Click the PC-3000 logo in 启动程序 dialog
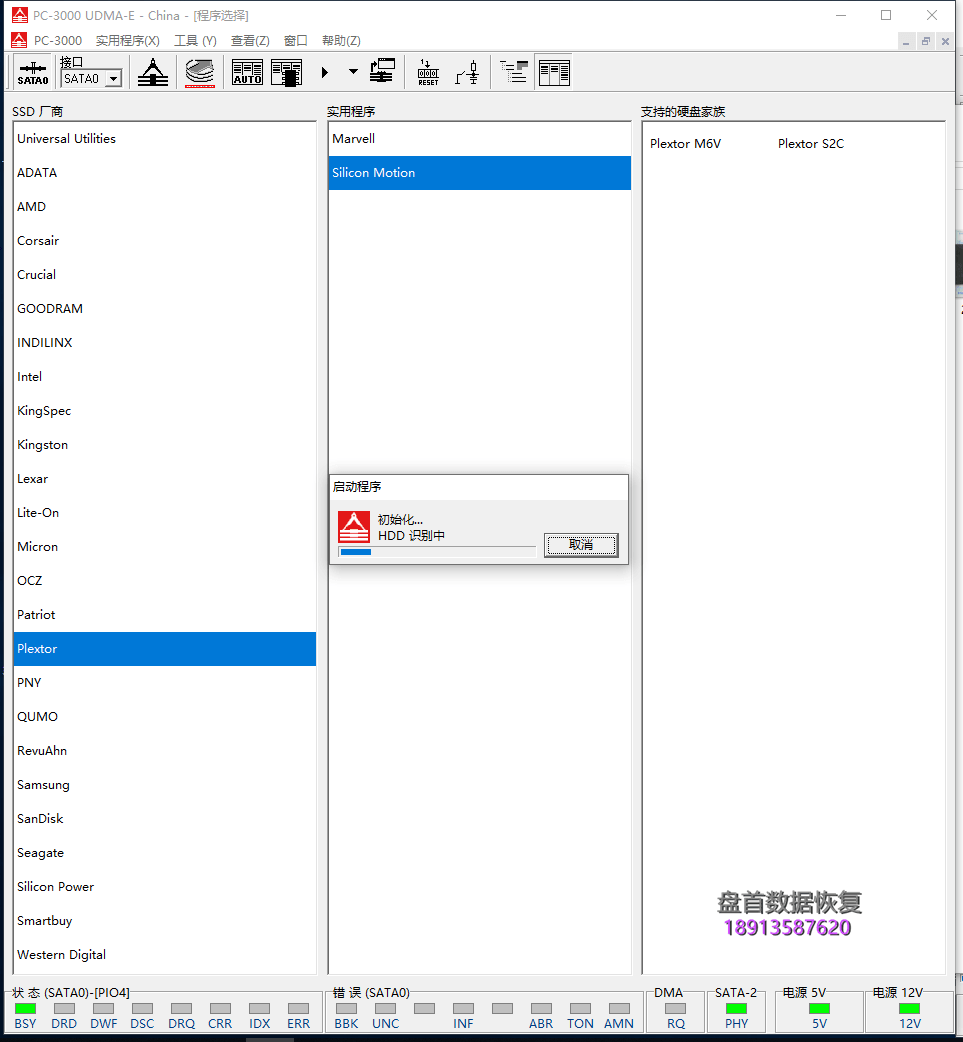This screenshot has width=963, height=1042. pyautogui.click(x=354, y=527)
